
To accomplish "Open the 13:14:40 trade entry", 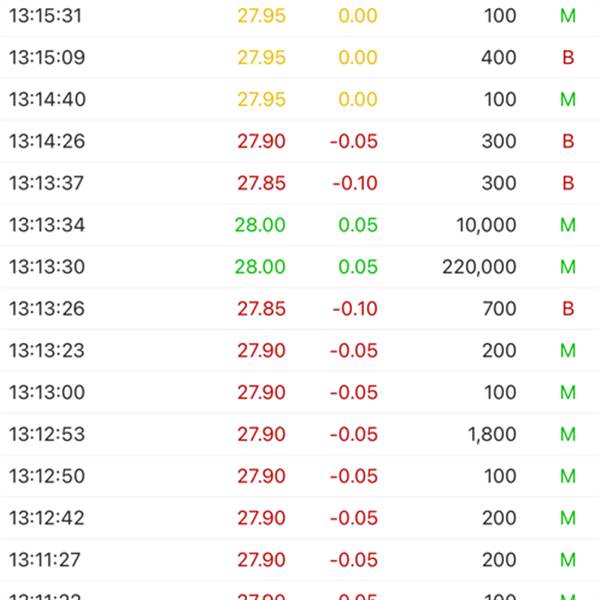I will (x=300, y=99).
